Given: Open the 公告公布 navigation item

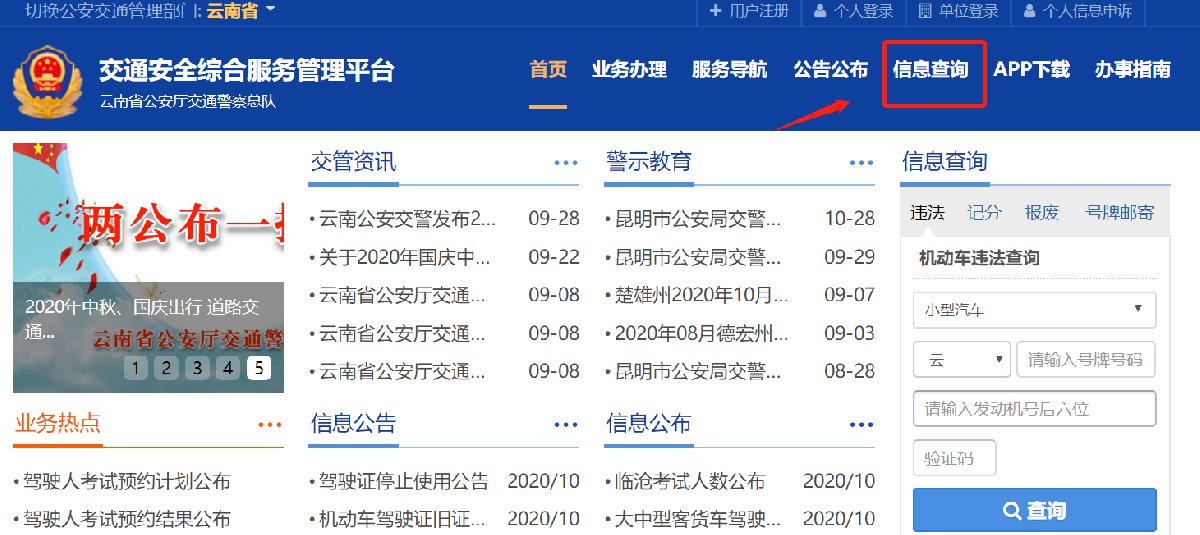Looking at the screenshot, I should [831, 70].
